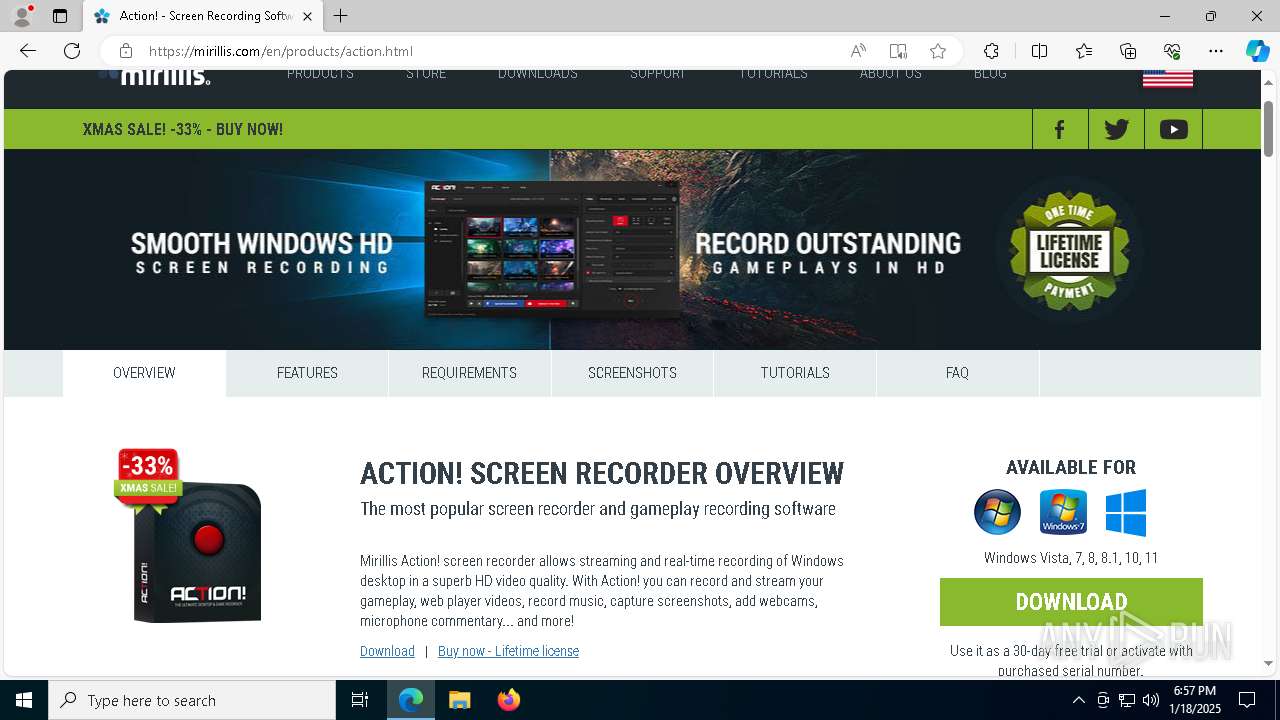Open volume control in tray
Screen dimensions: 1280x720
1151,700
